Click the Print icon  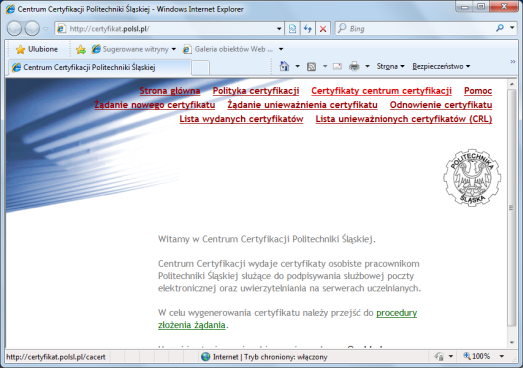point(354,66)
